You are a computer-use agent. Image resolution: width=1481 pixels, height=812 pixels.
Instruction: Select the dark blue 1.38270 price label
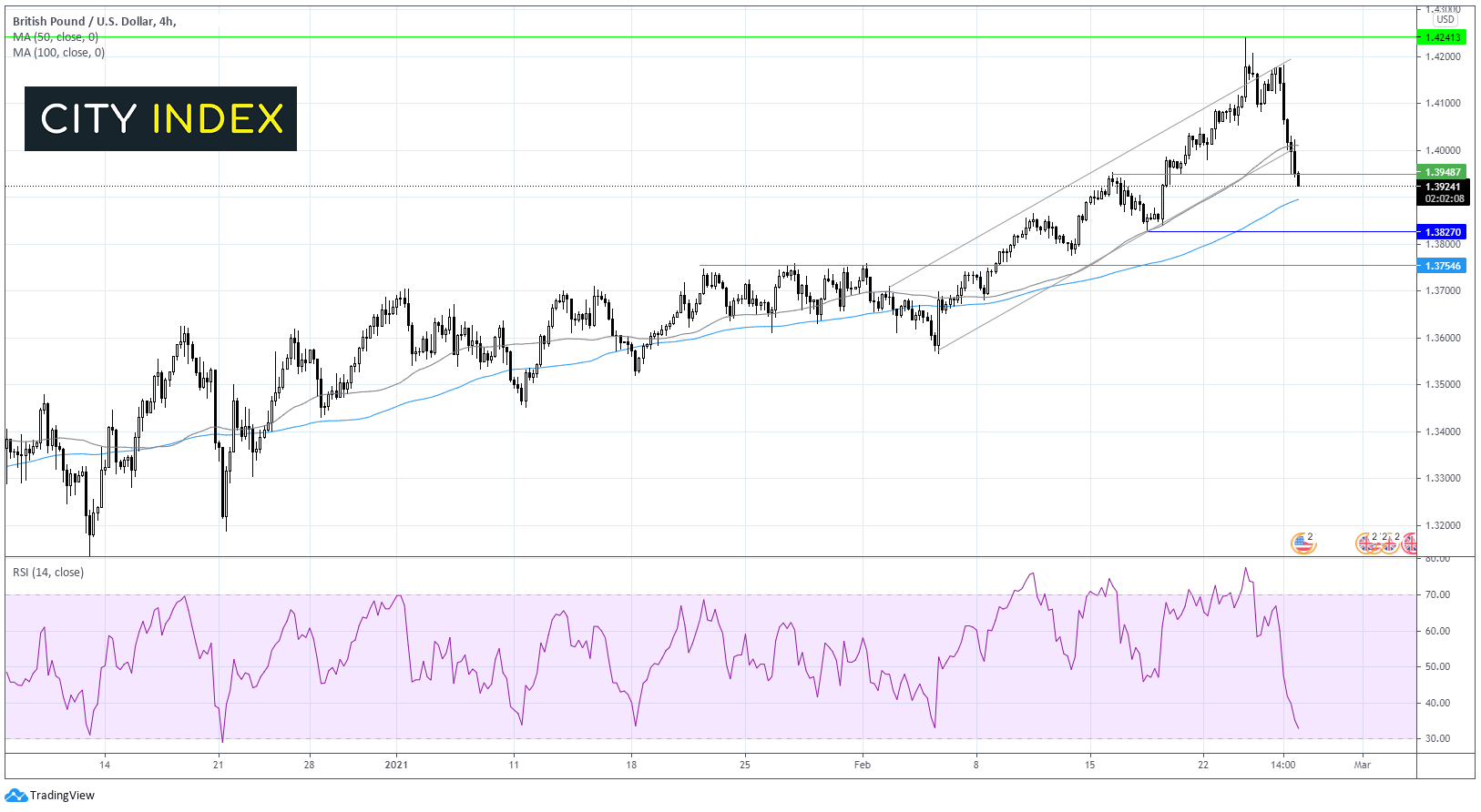click(x=1442, y=232)
